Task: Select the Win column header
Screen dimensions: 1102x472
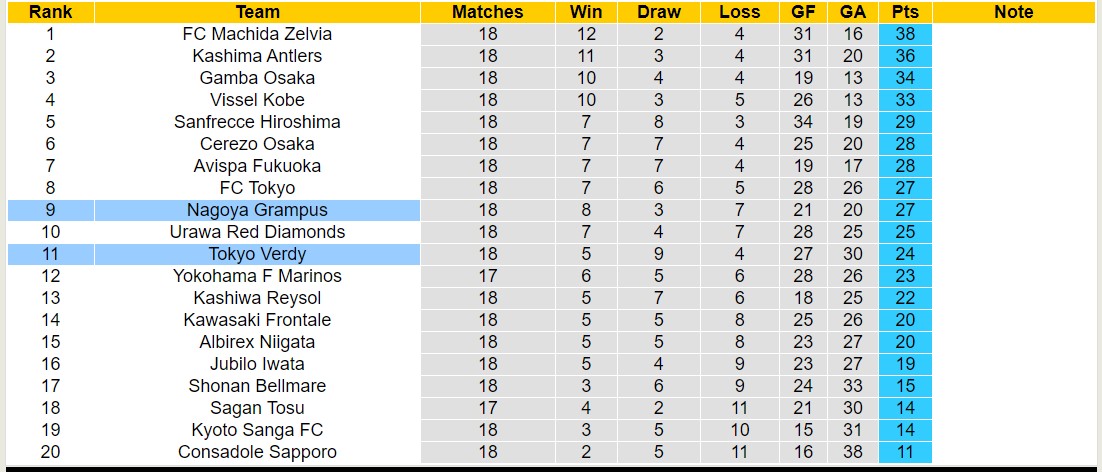Action: pyautogui.click(x=586, y=12)
